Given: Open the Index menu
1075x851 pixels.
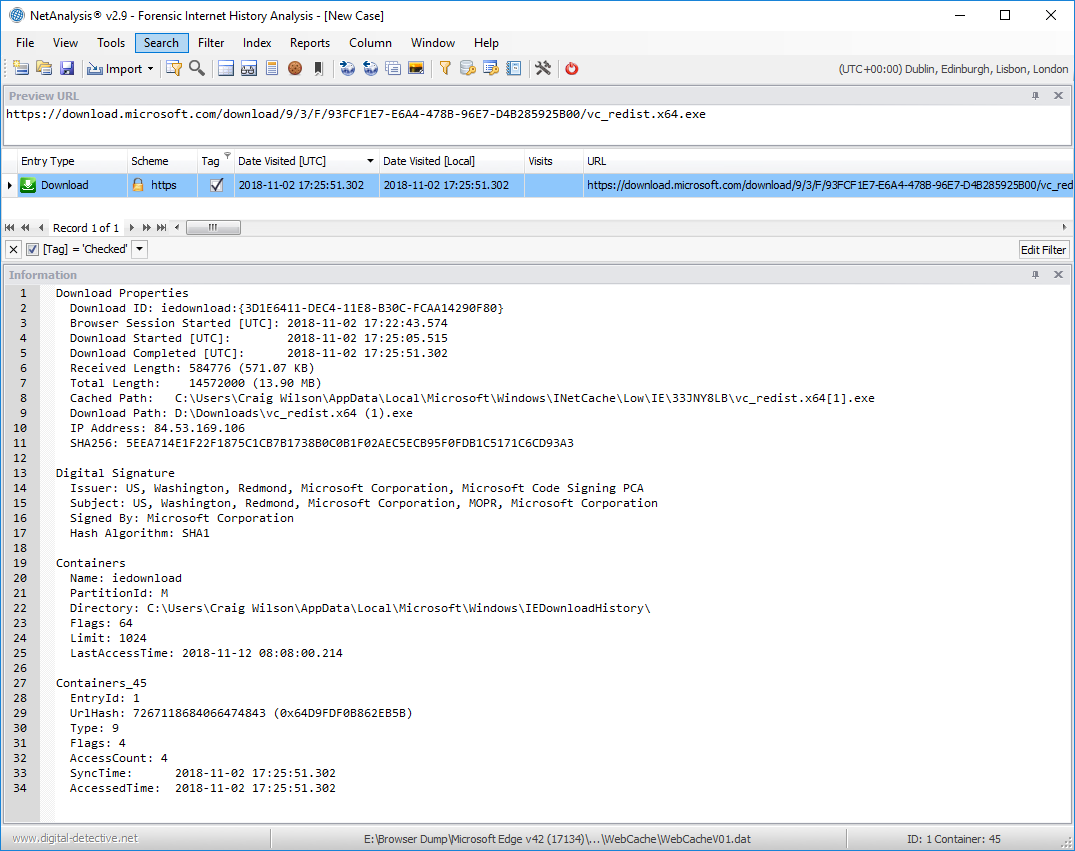Looking at the screenshot, I should [257, 43].
